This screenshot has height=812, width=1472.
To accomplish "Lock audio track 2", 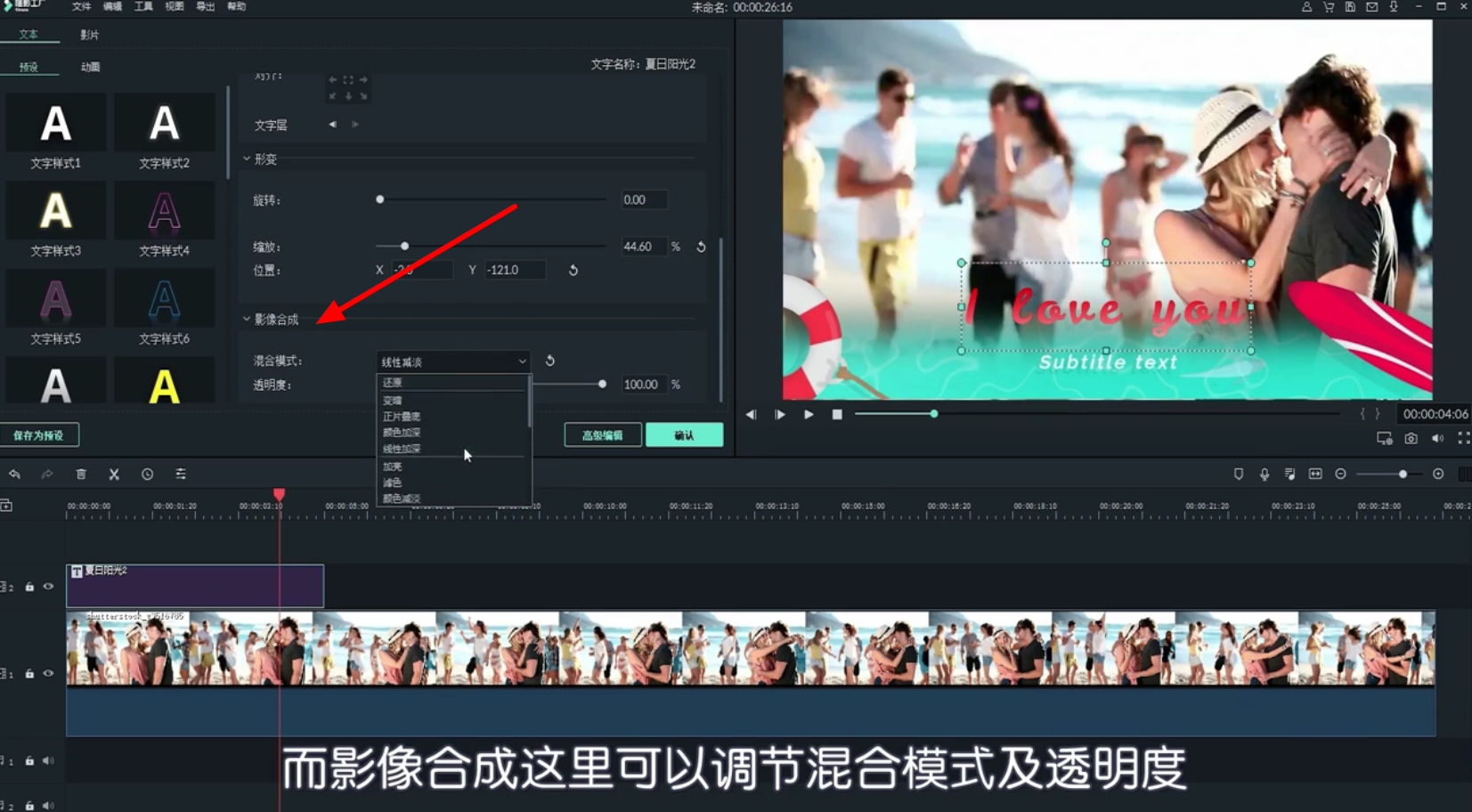I will (29, 806).
